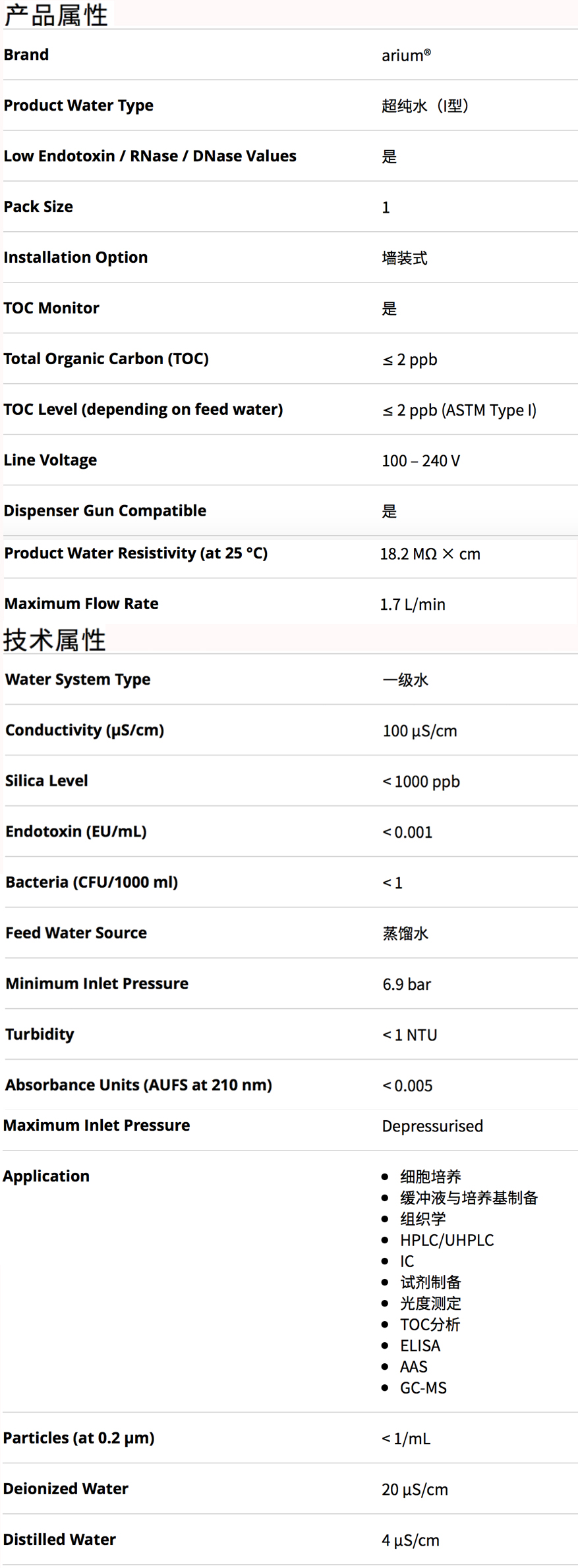Screen dimensions: 578x1568
Task: Click the Product Water Type label
Action: pos(78,105)
